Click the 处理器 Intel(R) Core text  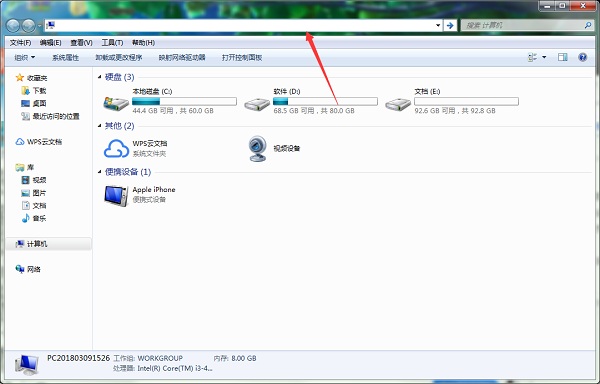163,368
